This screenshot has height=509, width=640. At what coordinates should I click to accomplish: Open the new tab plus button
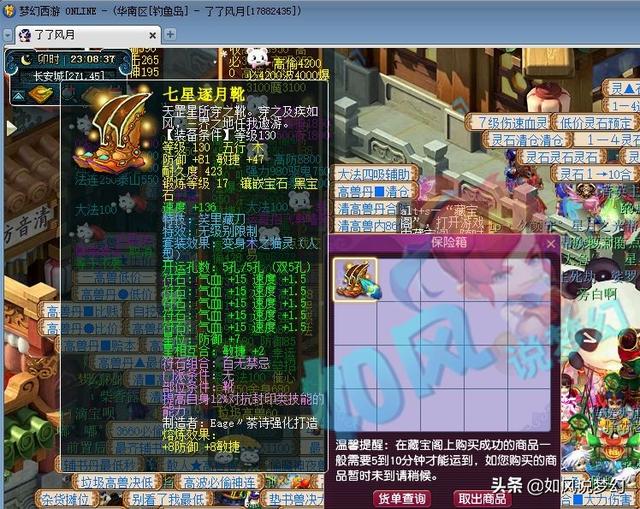[x=170, y=34]
